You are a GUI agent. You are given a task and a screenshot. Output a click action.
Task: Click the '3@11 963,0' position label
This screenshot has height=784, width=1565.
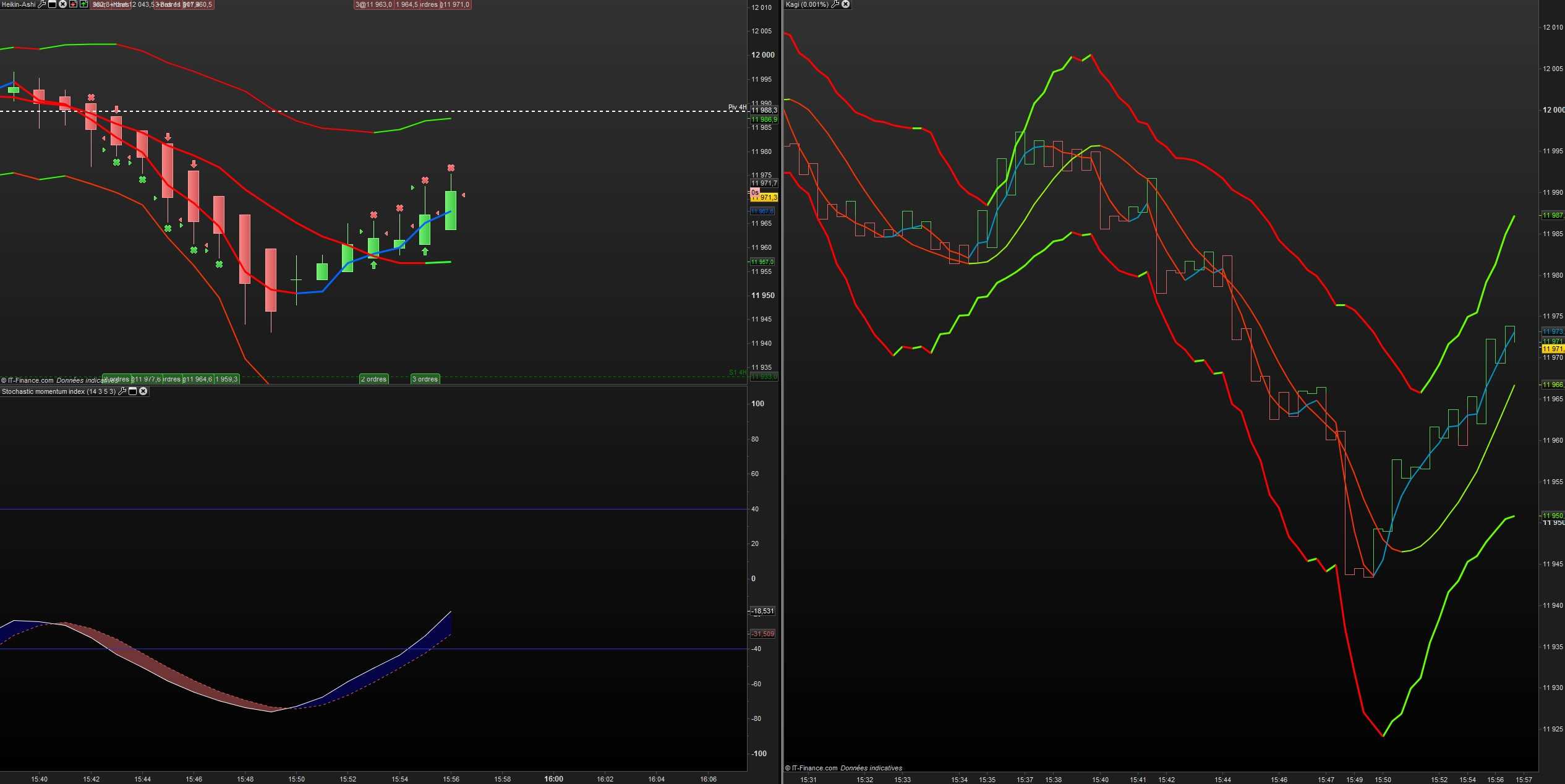tap(373, 4)
